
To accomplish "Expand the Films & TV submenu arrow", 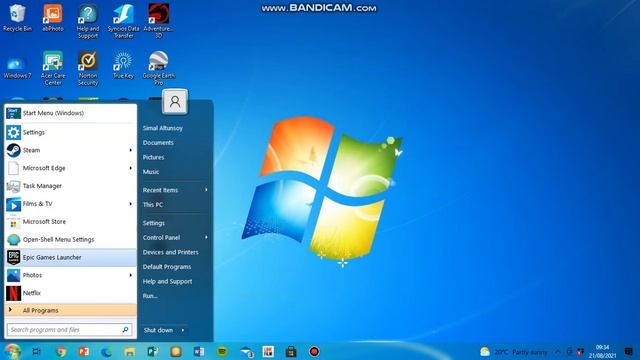I will 131,204.
